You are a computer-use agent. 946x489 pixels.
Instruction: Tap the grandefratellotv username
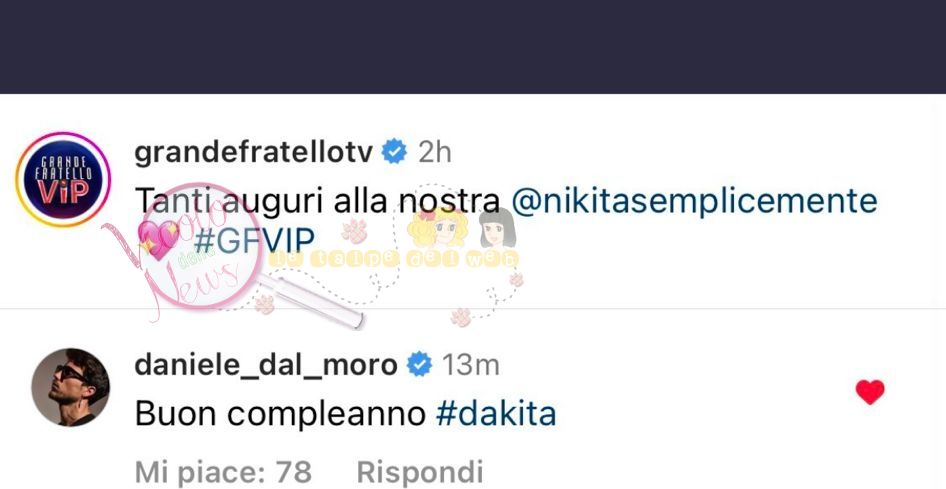click(x=253, y=153)
